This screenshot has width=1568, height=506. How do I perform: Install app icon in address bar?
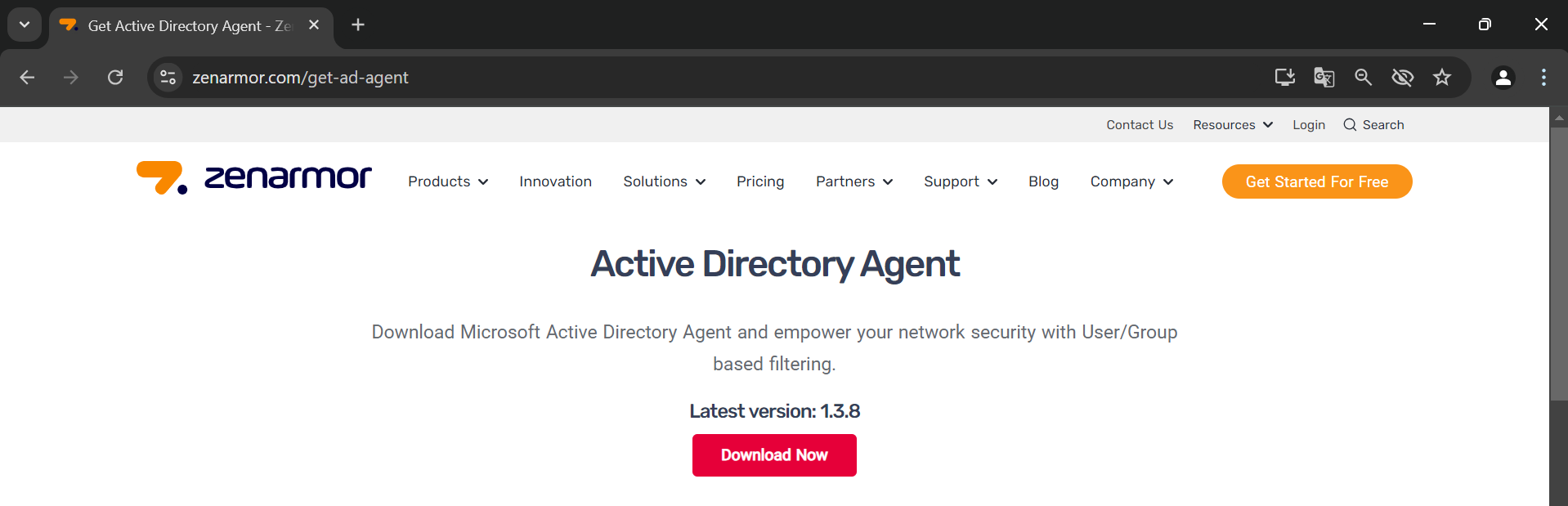(1285, 78)
